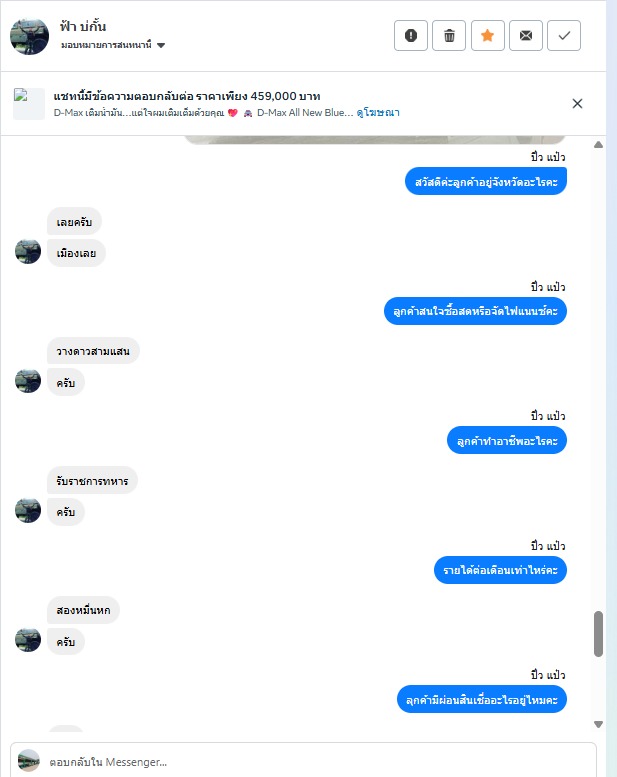
Task: Click the contact name ฟ้า บ่กั้น
Action: click(83, 26)
